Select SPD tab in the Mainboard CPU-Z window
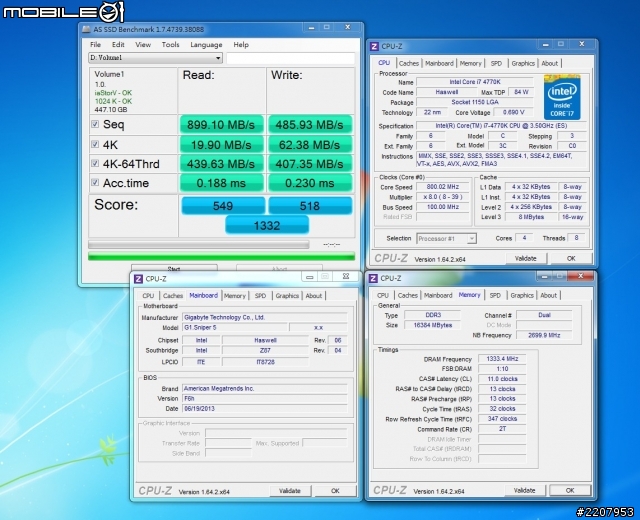The image size is (640, 520). [x=260, y=296]
